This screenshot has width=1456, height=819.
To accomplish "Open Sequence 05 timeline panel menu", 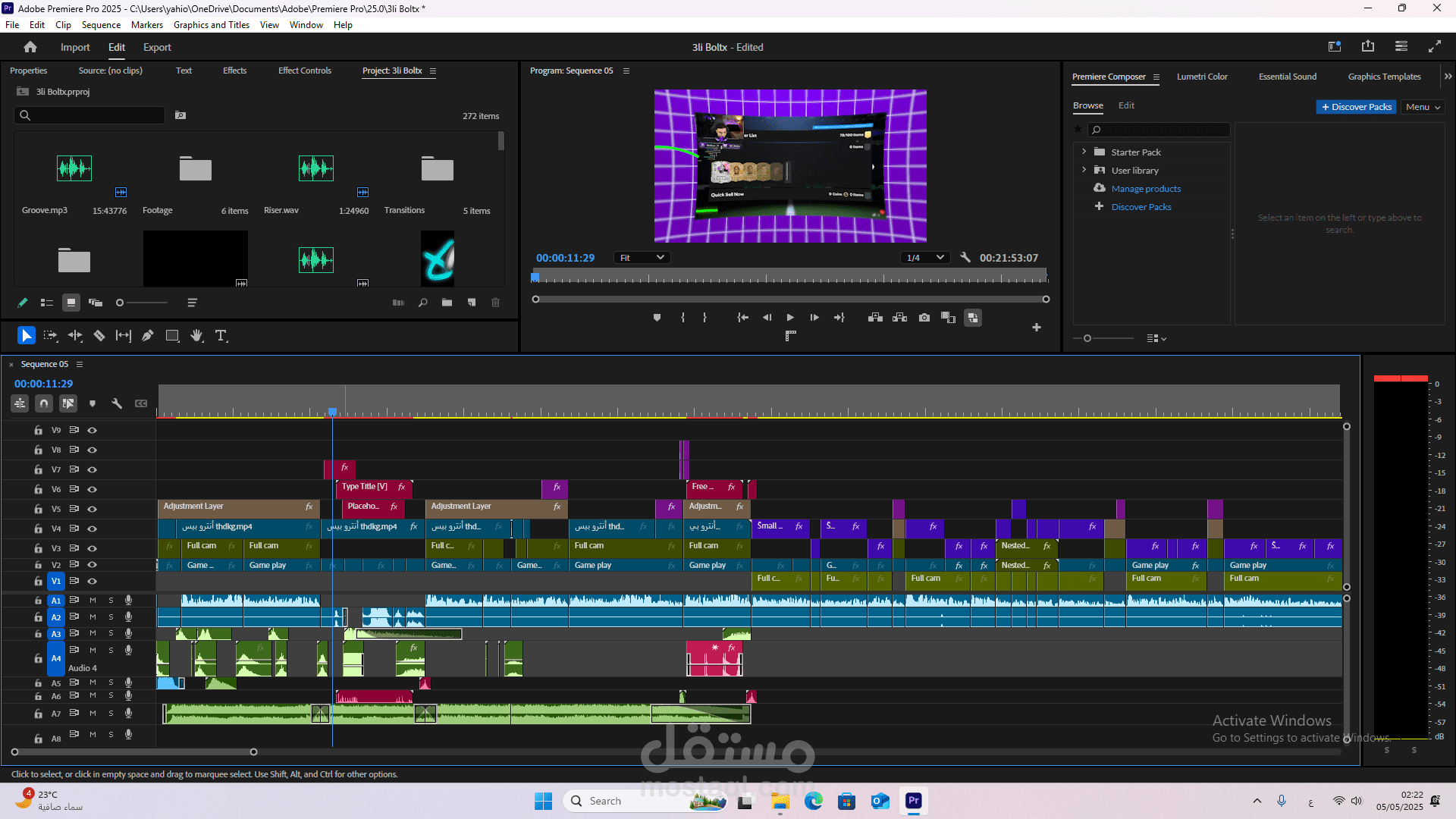I will (x=80, y=365).
